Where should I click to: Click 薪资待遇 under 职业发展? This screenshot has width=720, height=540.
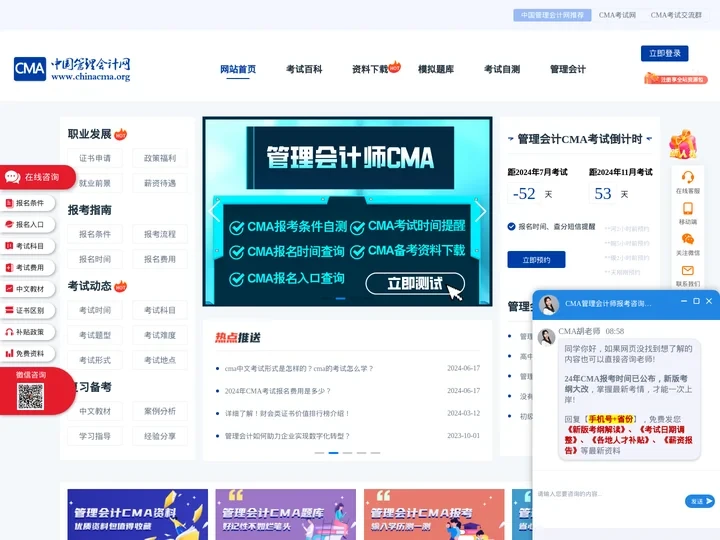(x=160, y=183)
